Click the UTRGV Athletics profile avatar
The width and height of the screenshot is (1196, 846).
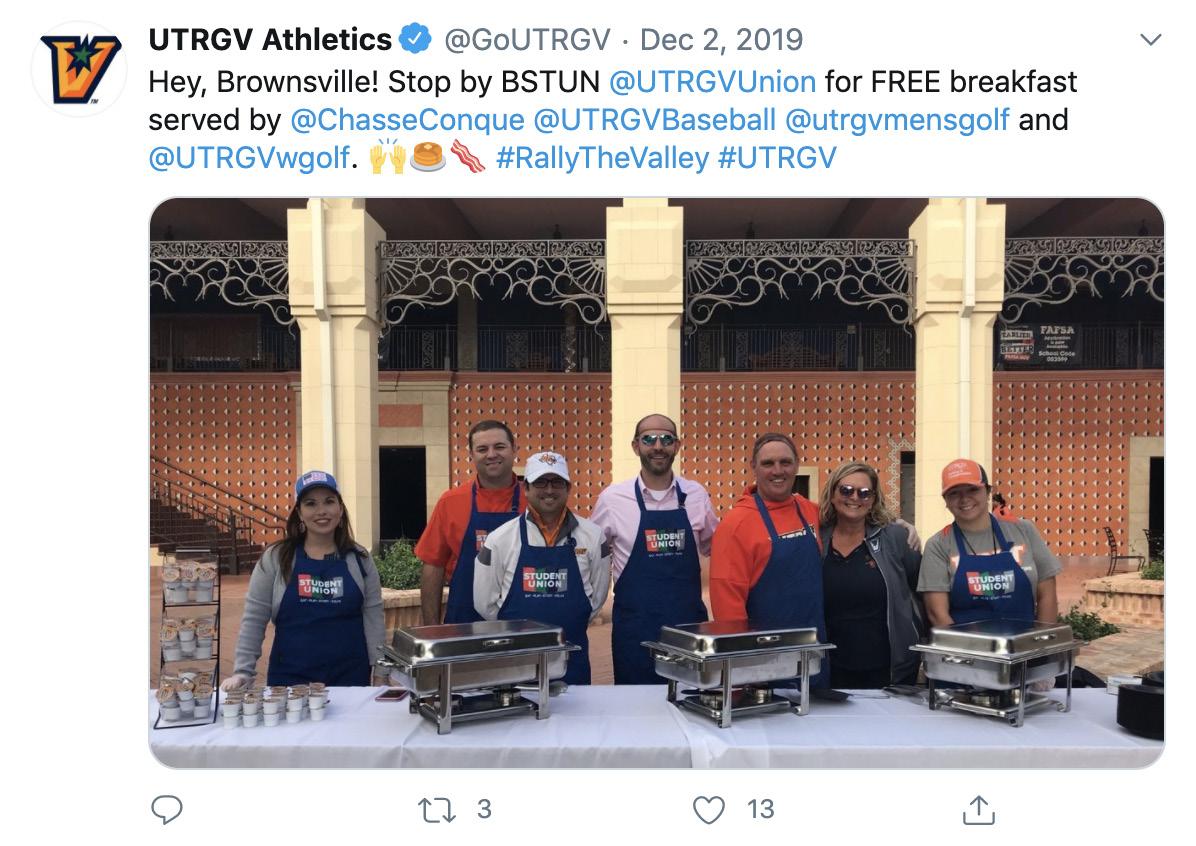[79, 69]
